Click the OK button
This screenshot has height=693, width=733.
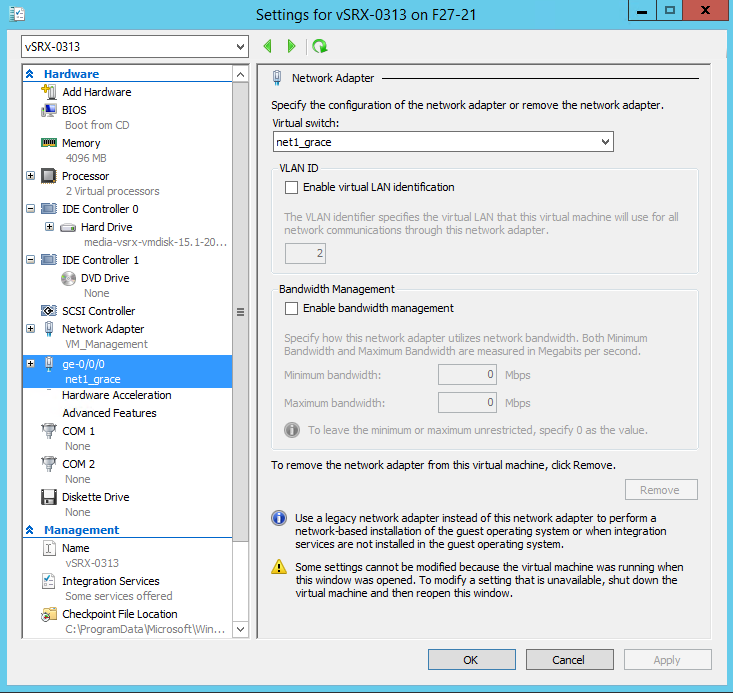(x=472, y=660)
